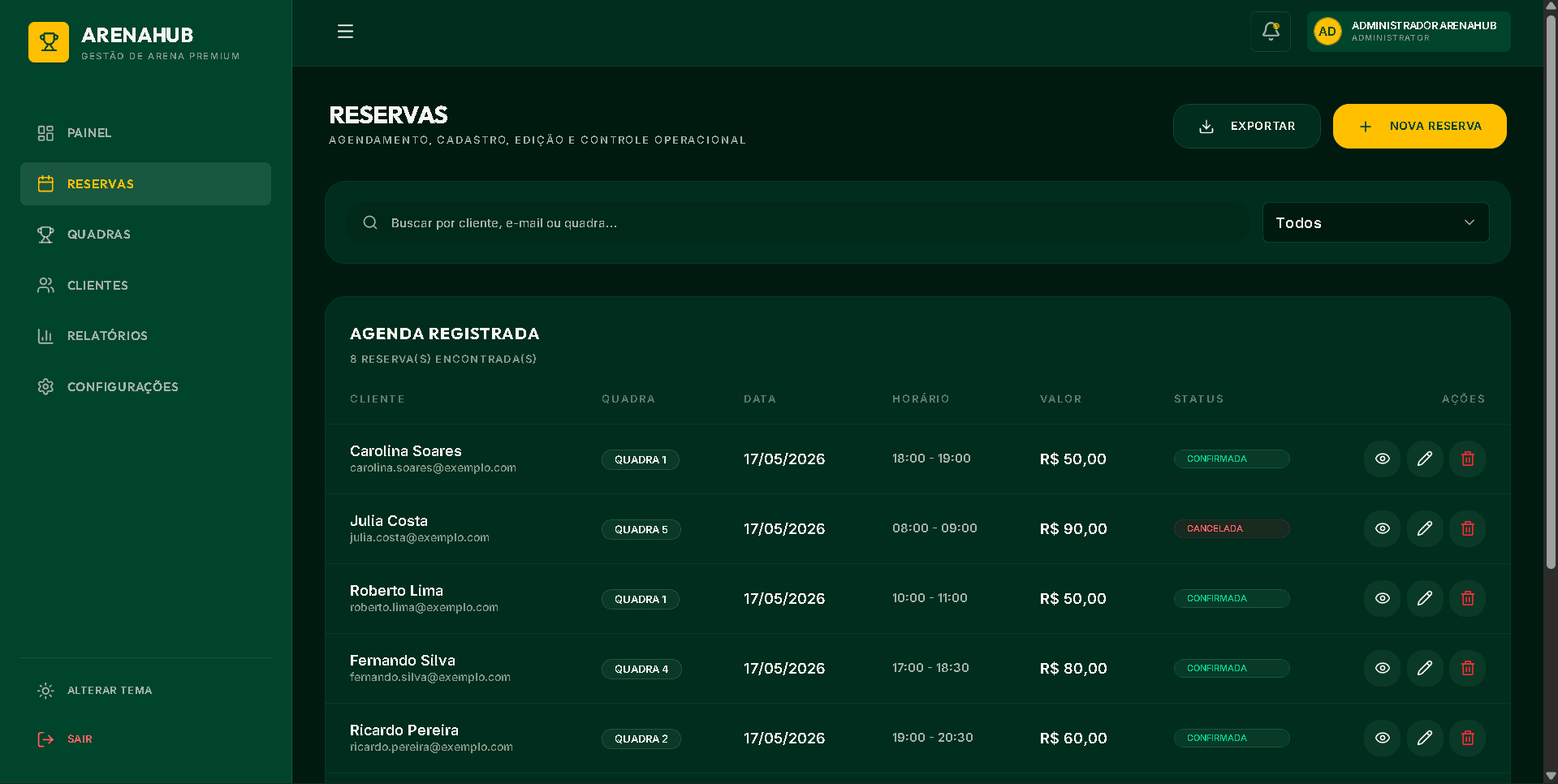
Task: Open the Clientes page
Action: (x=145, y=286)
